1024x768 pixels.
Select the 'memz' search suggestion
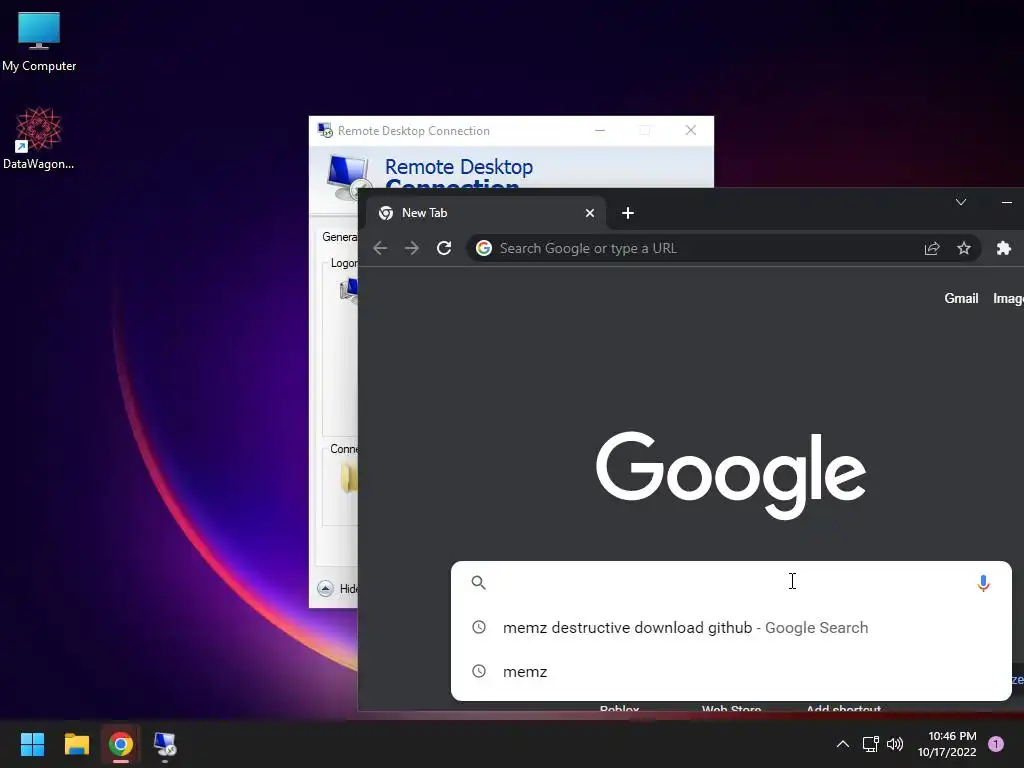[731, 671]
